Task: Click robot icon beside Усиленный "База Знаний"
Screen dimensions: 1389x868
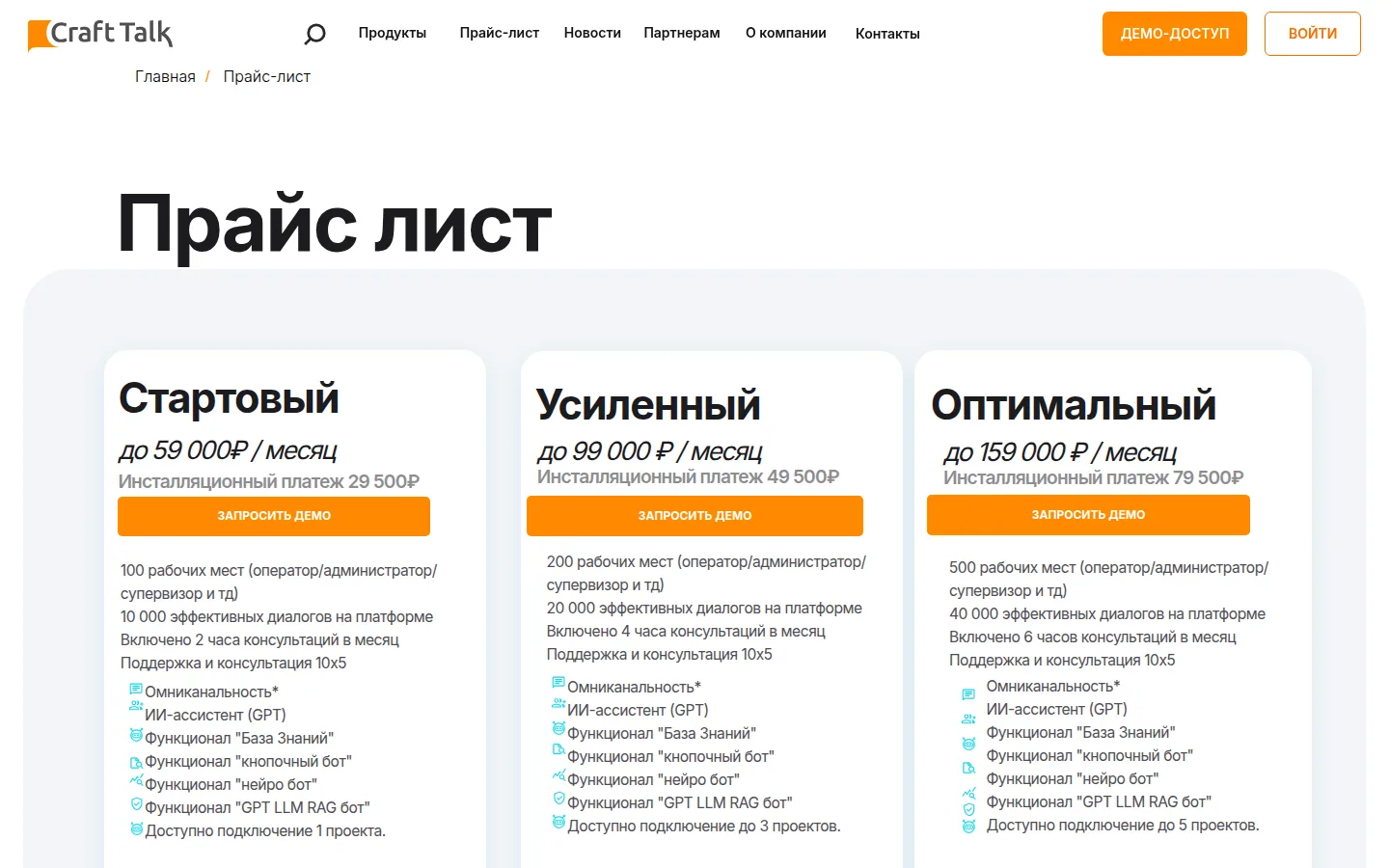Action: click(x=558, y=728)
